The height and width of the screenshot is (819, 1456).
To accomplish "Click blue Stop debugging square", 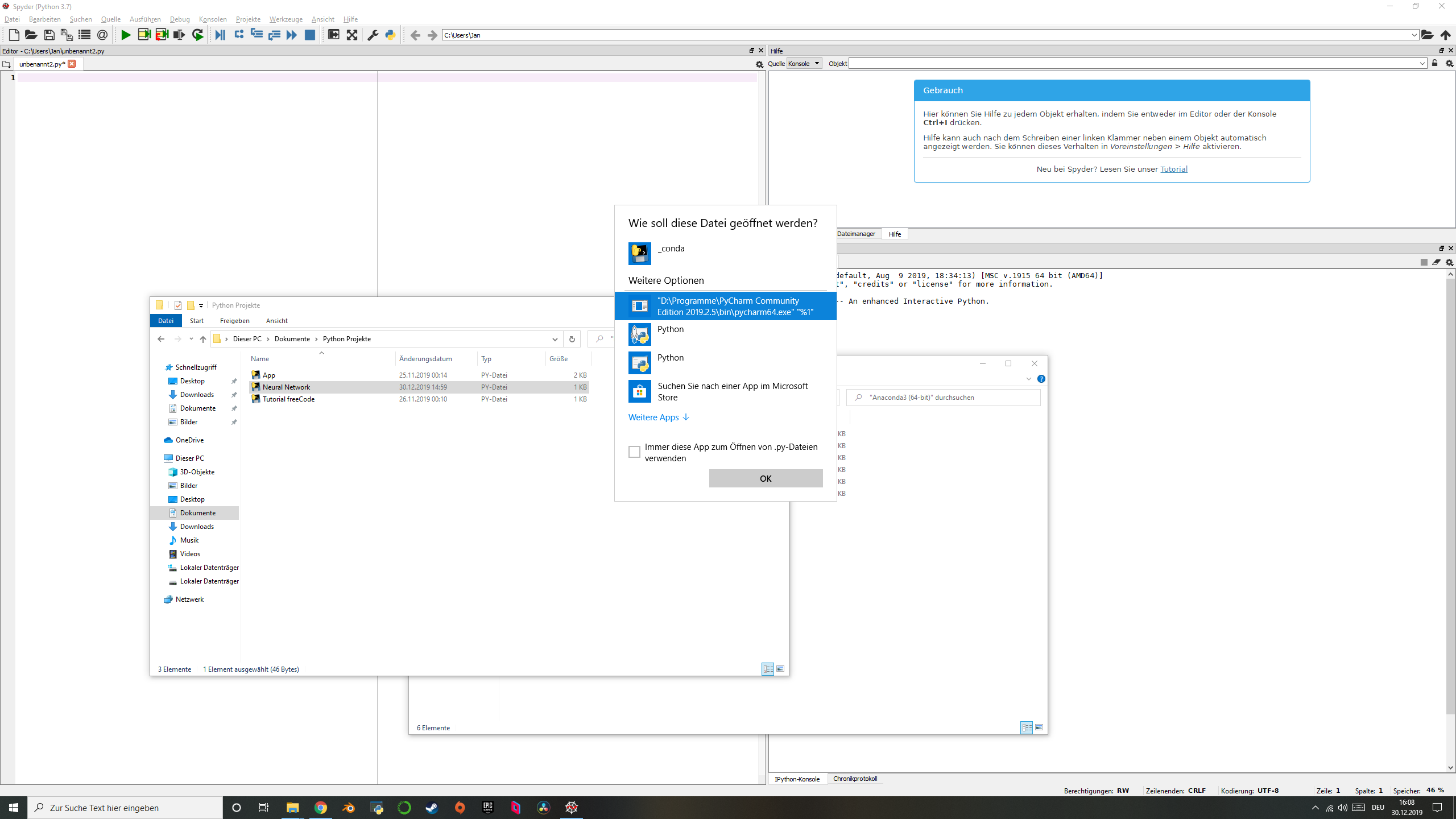I will tap(310, 35).
